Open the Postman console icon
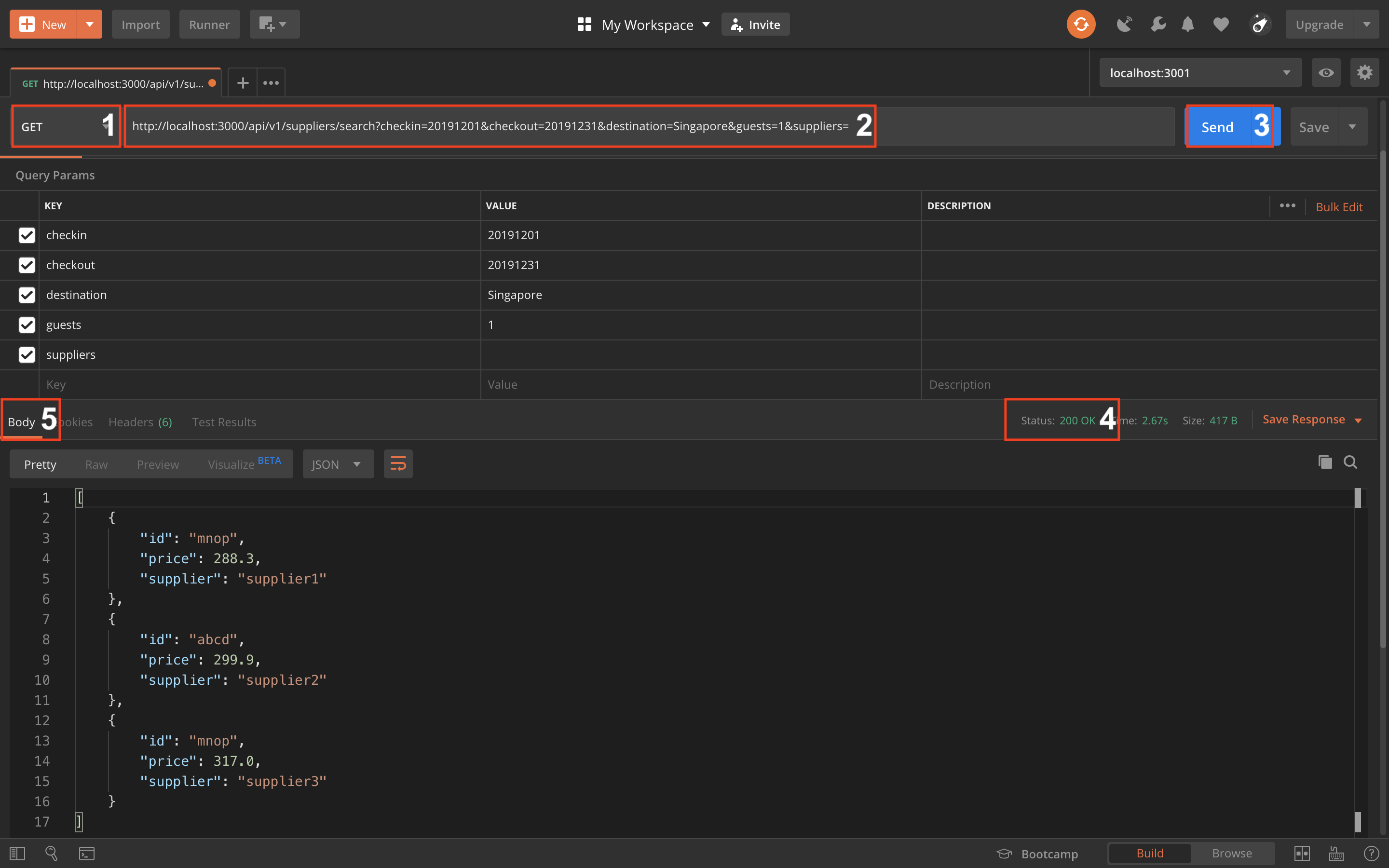The height and width of the screenshot is (868, 1389). (87, 854)
